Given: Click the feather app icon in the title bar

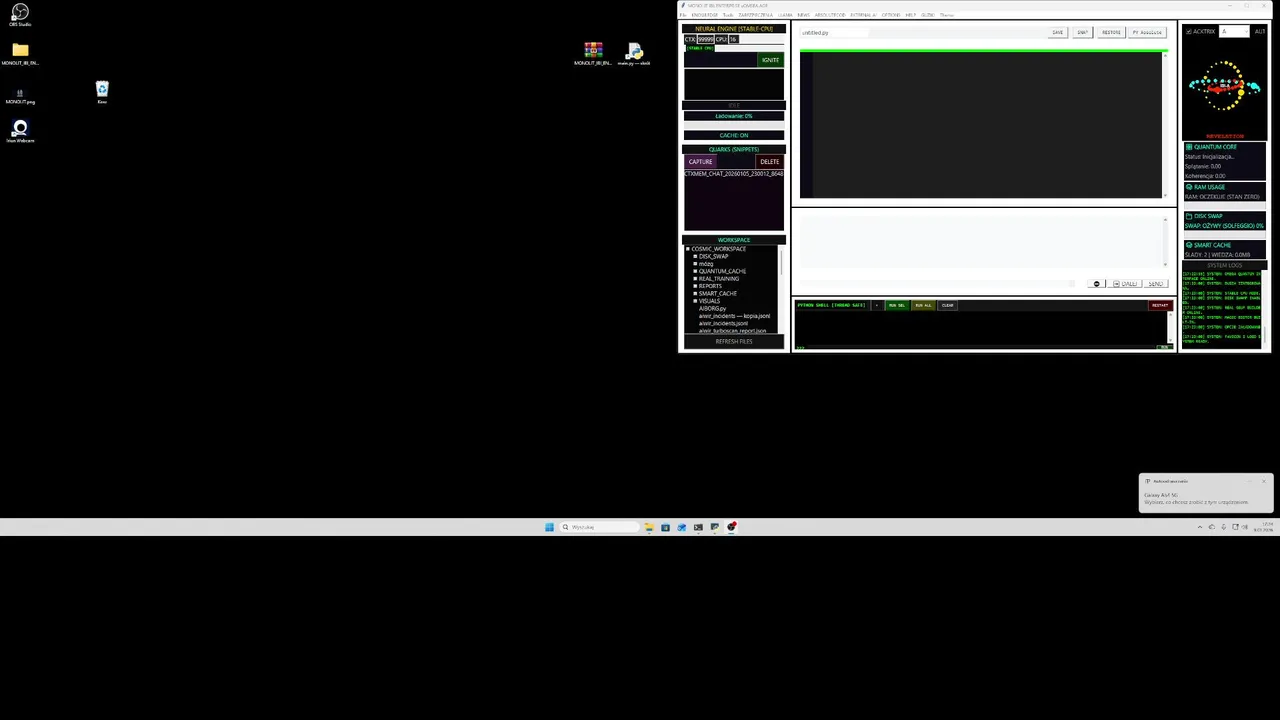Looking at the screenshot, I should point(683,6).
